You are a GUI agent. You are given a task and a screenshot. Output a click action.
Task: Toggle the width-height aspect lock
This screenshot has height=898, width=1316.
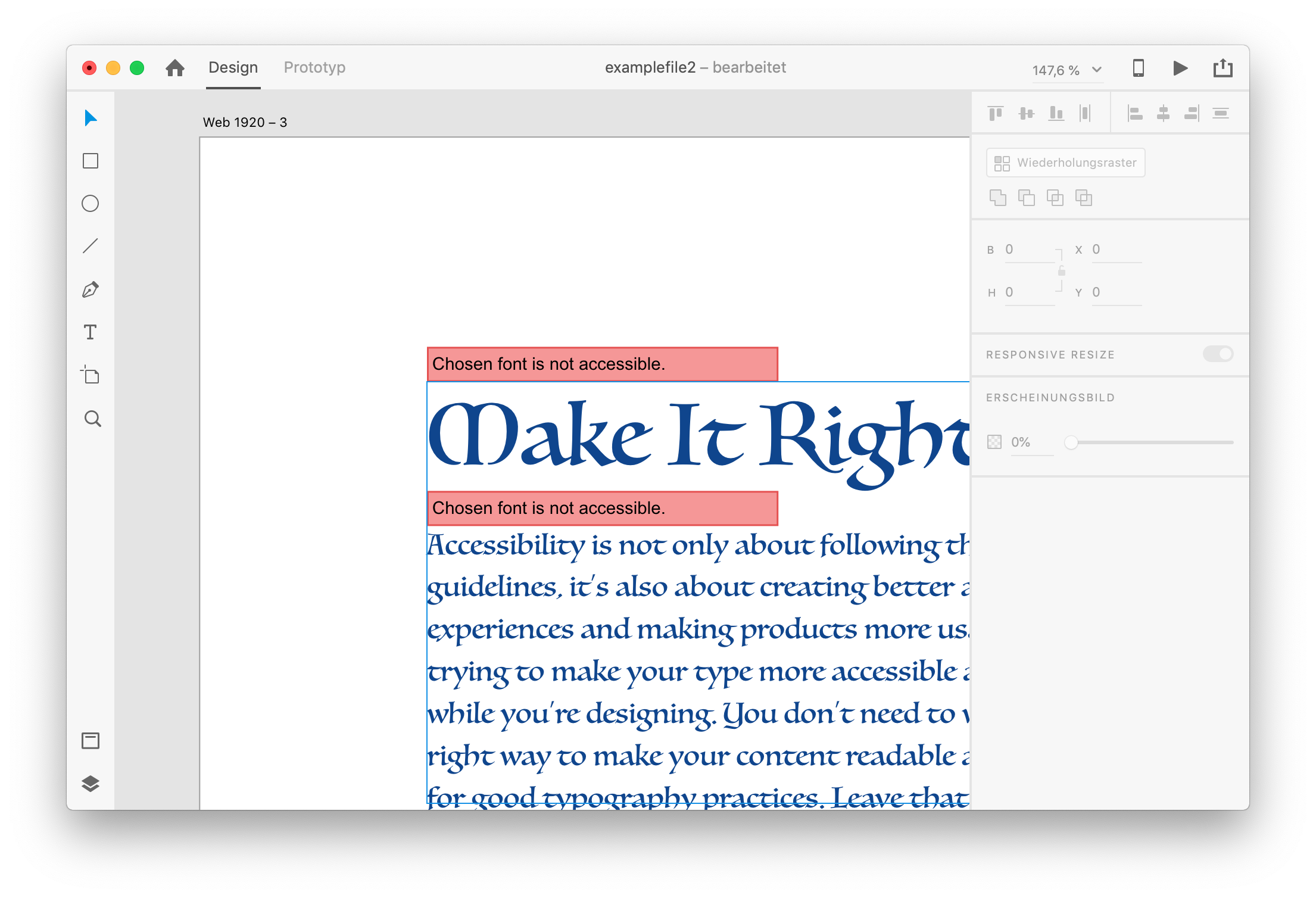click(1061, 272)
